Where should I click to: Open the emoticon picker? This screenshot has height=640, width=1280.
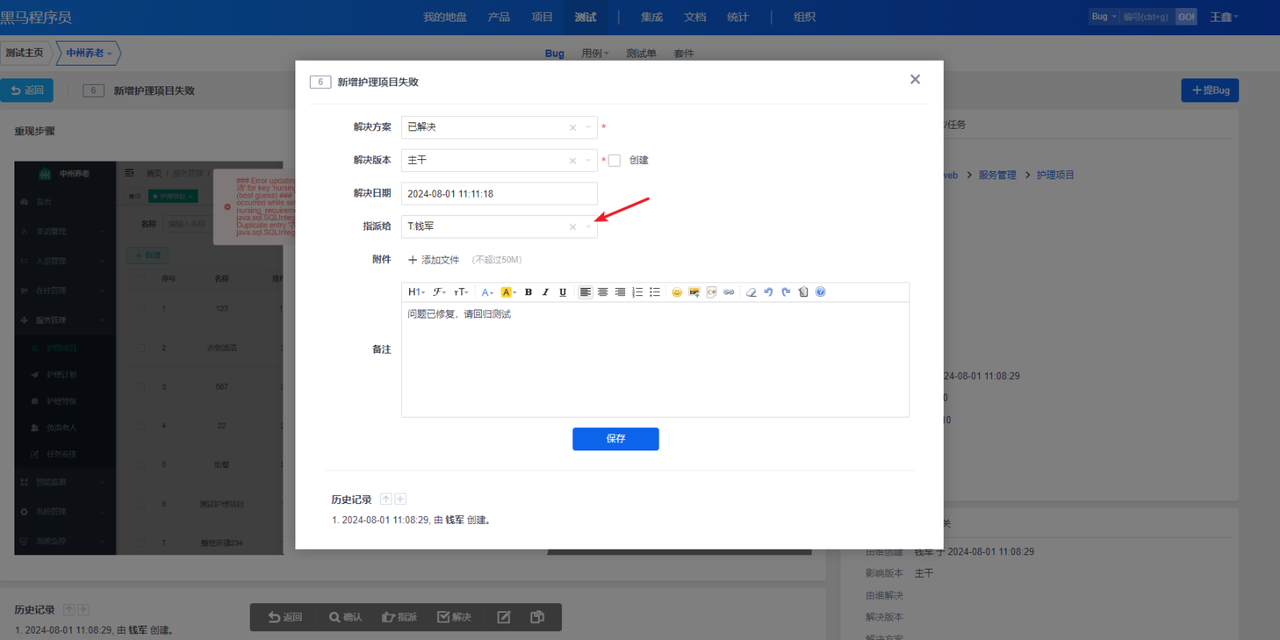click(x=677, y=292)
